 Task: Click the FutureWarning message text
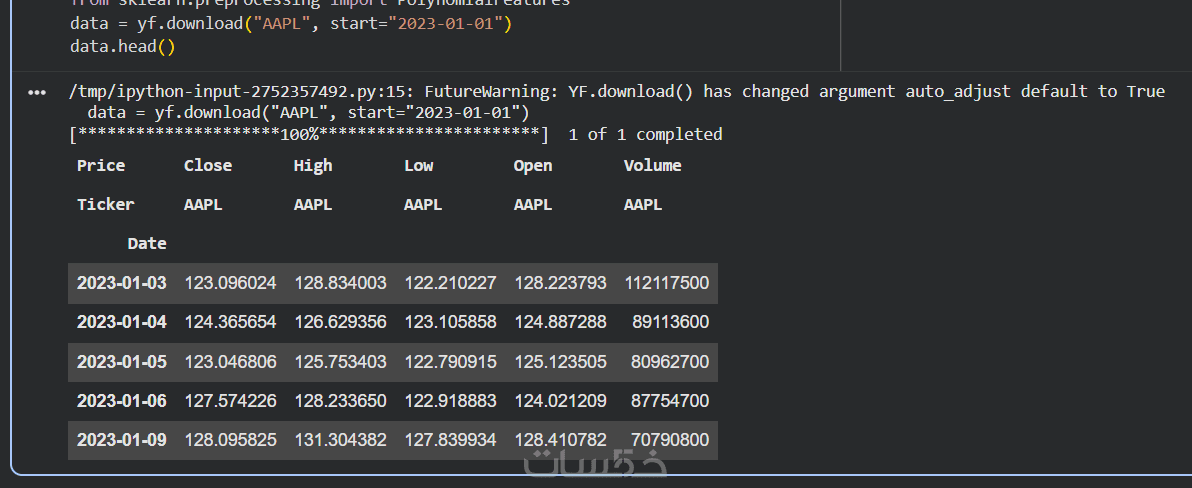616,92
